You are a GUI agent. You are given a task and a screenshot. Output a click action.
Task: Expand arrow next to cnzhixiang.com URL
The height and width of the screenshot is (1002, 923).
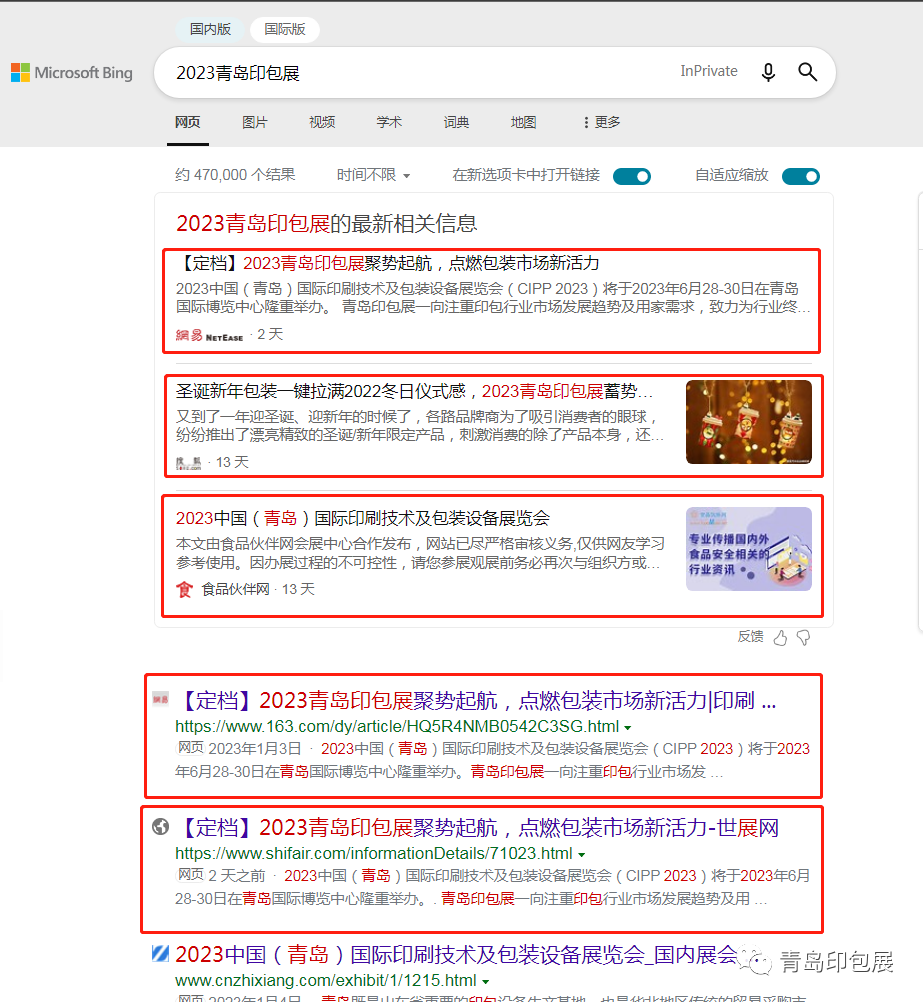tap(486, 982)
